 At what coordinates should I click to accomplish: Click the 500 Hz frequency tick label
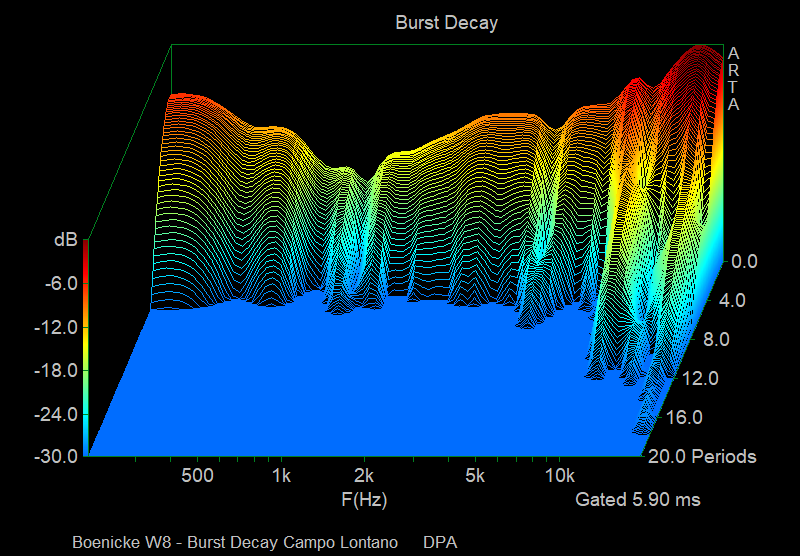[198, 474]
